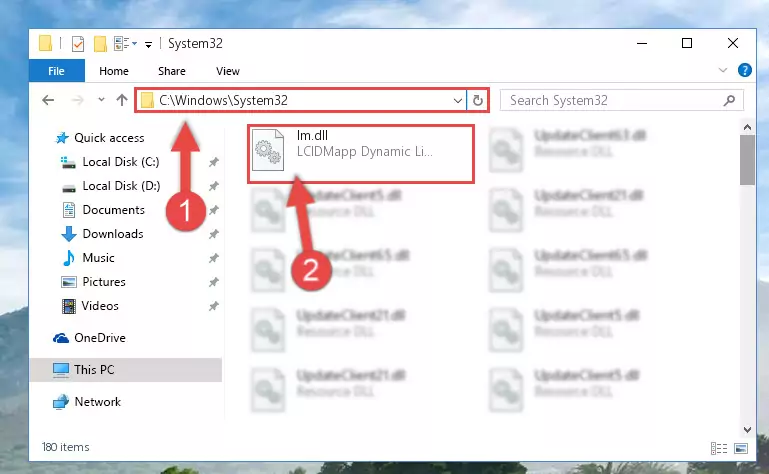Open the address bar history dropdown
The image size is (769, 474).
click(x=458, y=101)
